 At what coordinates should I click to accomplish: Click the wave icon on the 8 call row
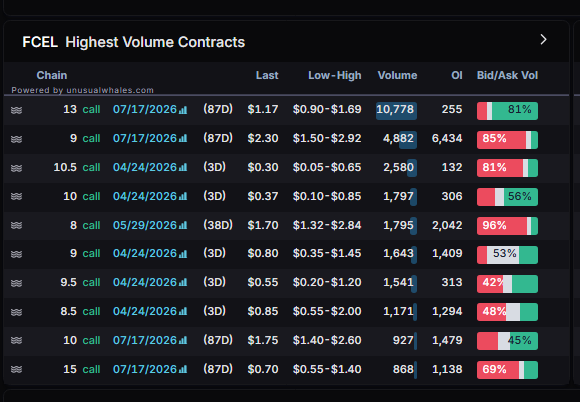tap(16, 225)
